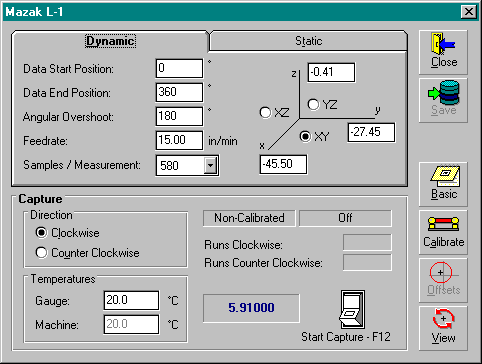Click the Start Capture - F12 label
Image resolution: width=482 pixels, height=364 pixels.
(x=346, y=337)
